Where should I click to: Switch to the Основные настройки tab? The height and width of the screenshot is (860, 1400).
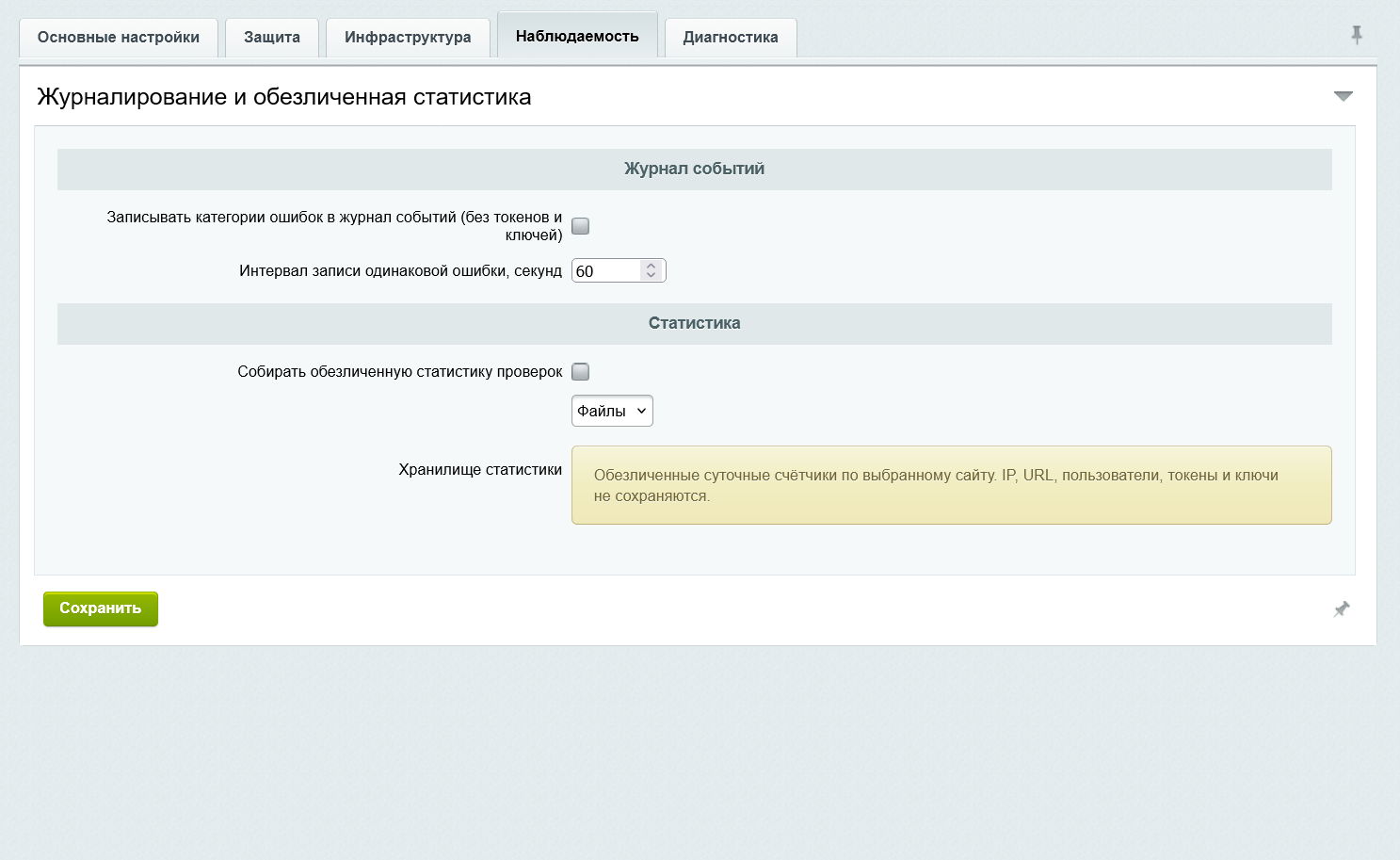119,38
